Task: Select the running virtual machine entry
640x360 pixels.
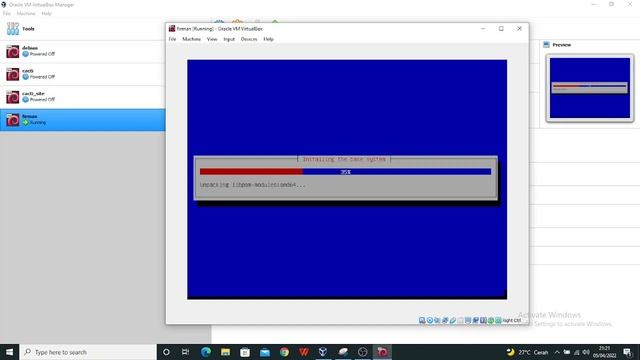Action: tap(82, 120)
